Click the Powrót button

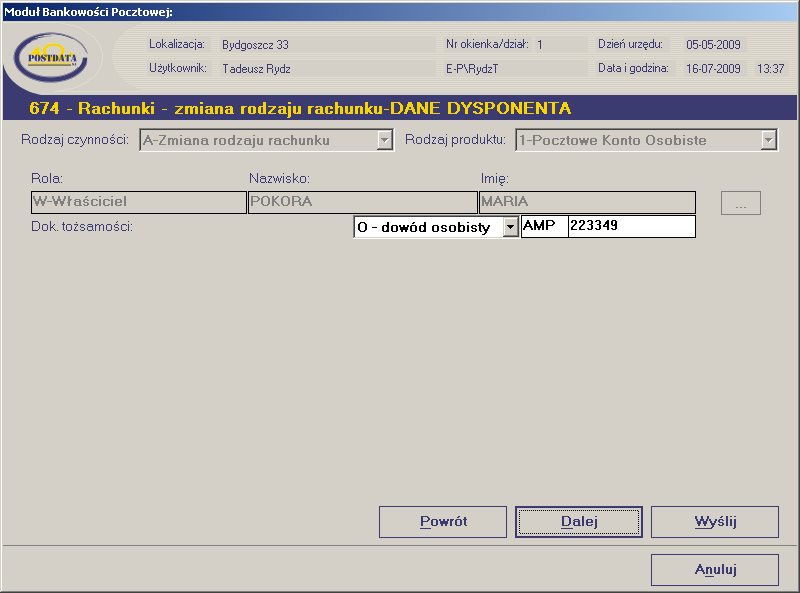(443, 522)
